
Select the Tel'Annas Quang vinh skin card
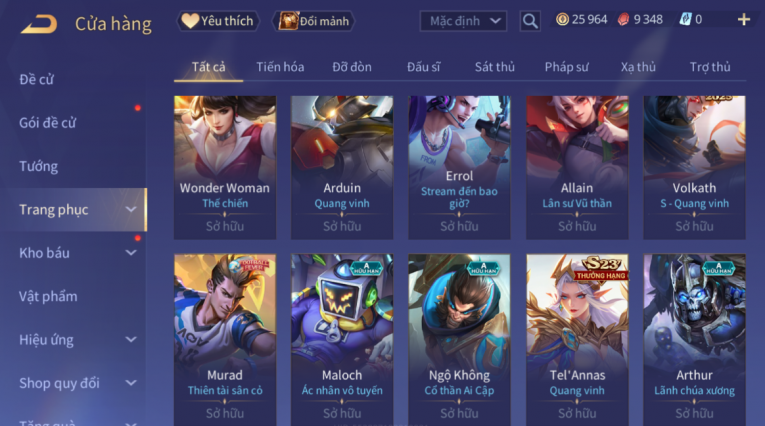(x=577, y=340)
